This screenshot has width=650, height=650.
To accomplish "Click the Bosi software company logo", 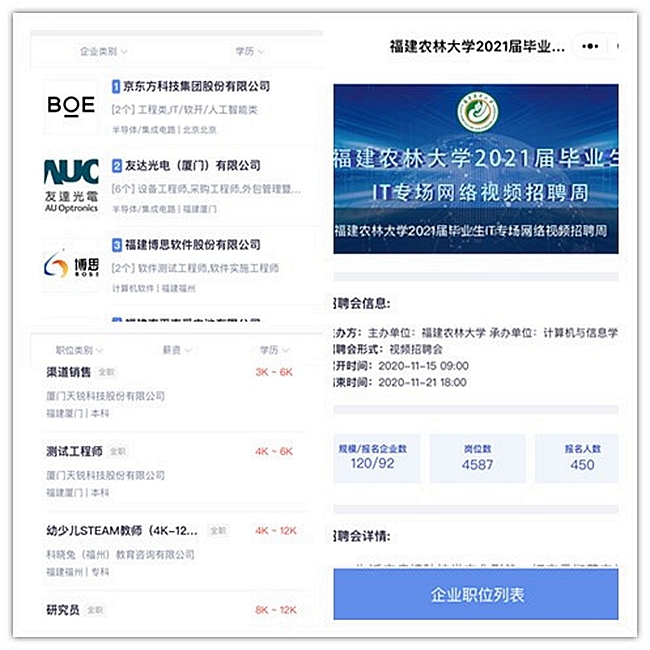I will [x=71, y=265].
